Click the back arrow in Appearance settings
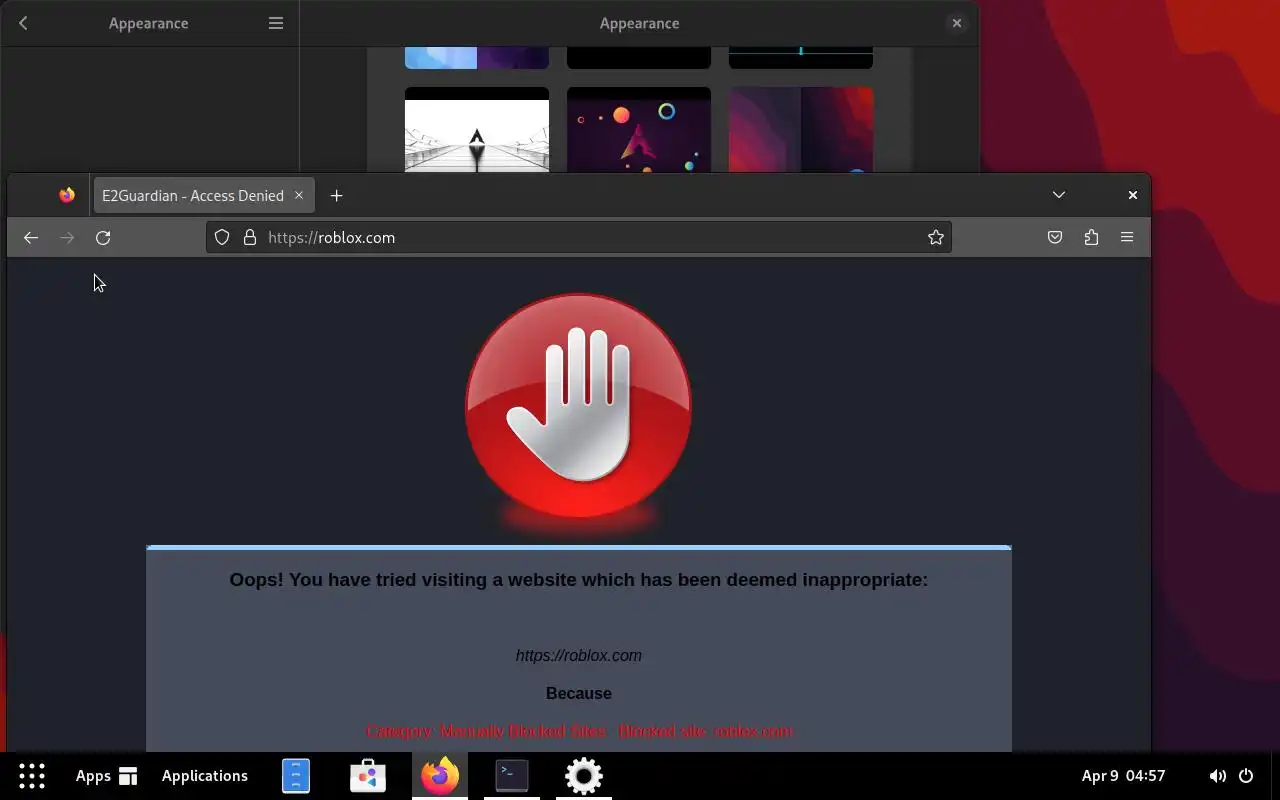This screenshot has height=800, width=1280. (x=23, y=23)
